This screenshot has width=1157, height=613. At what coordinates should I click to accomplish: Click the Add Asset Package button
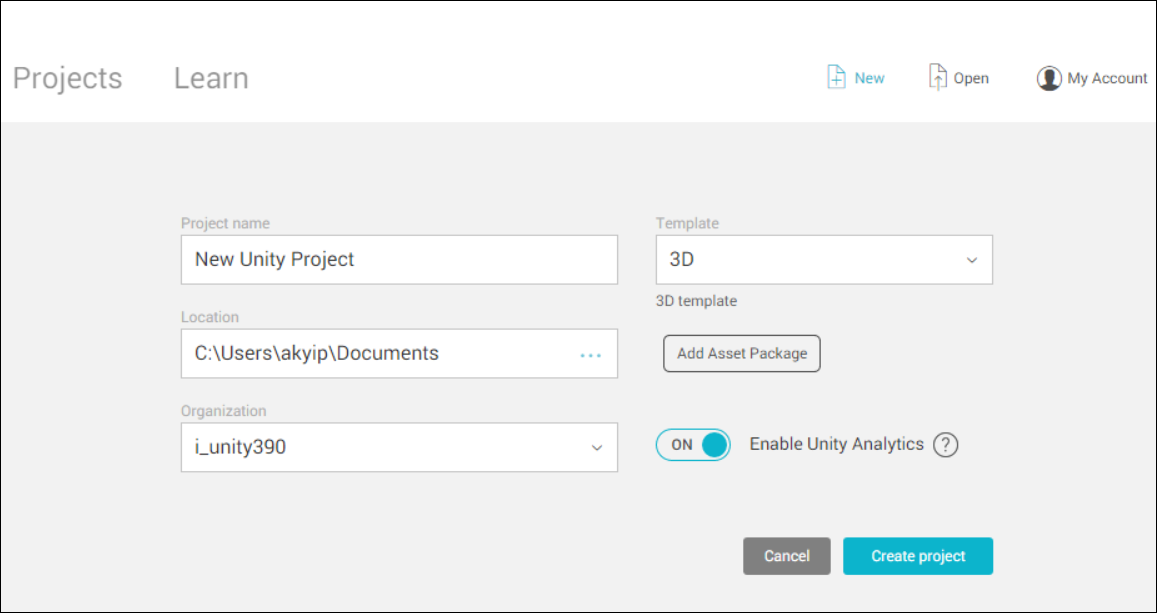[x=742, y=353]
